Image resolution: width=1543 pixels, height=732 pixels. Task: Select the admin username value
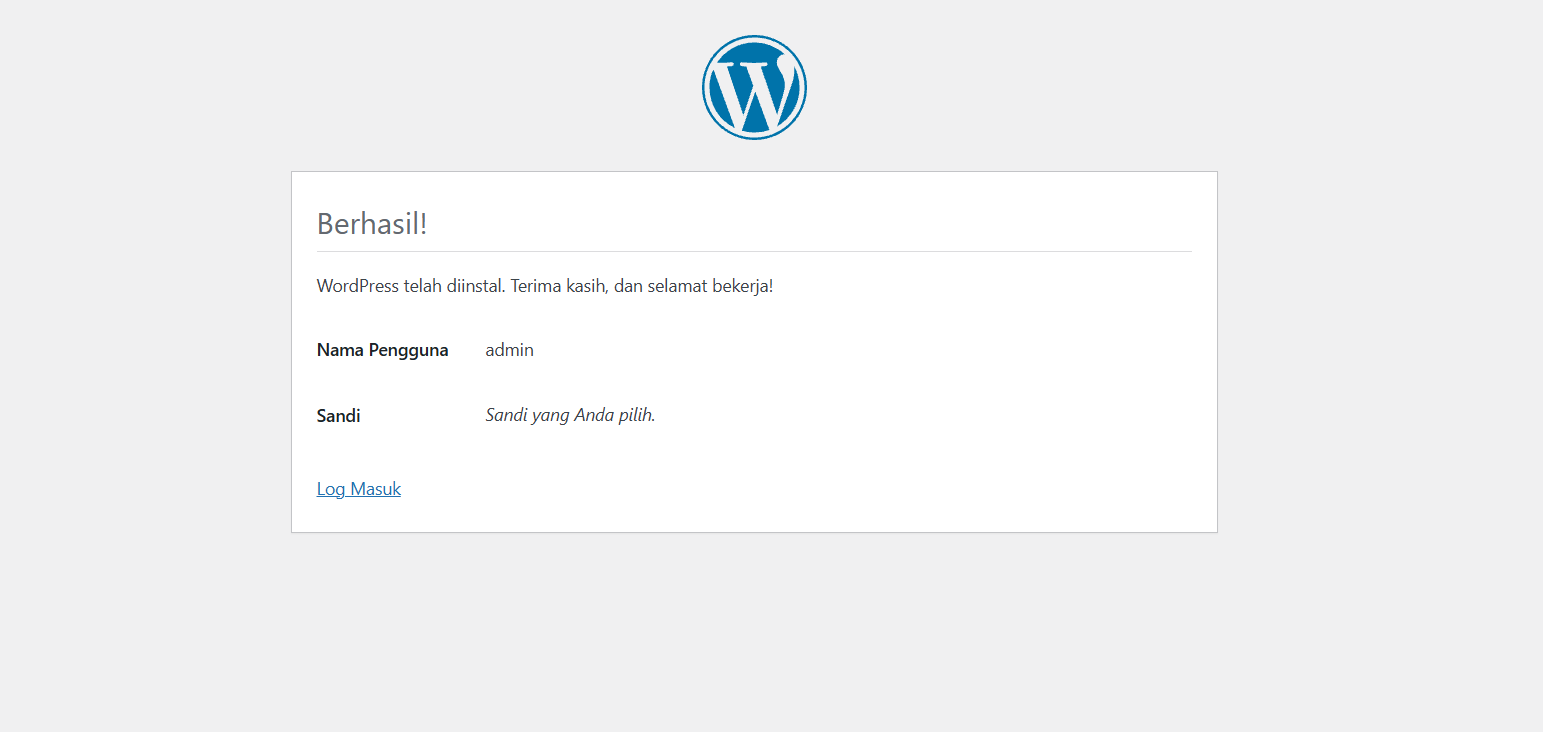click(509, 350)
